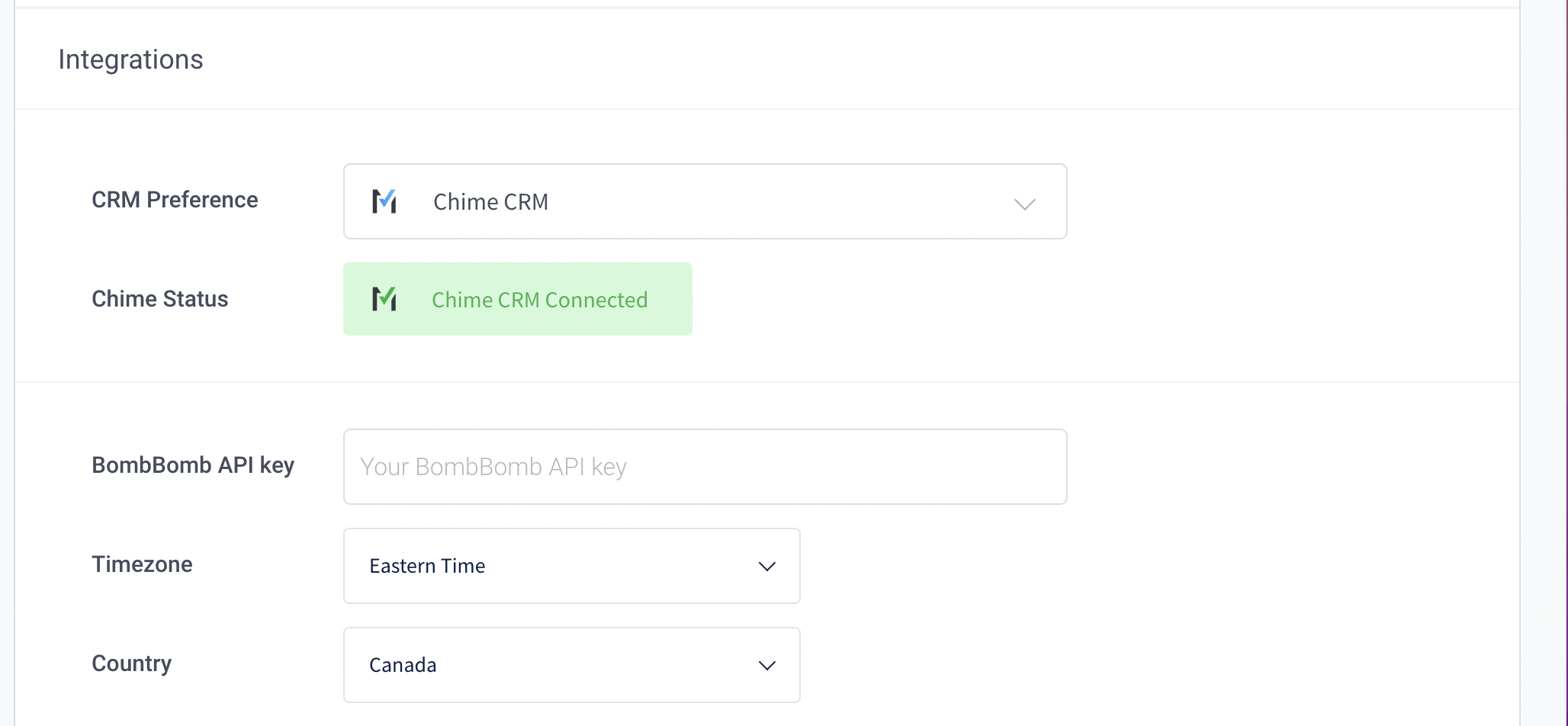
Task: Click the Timezone field label
Action: (142, 564)
